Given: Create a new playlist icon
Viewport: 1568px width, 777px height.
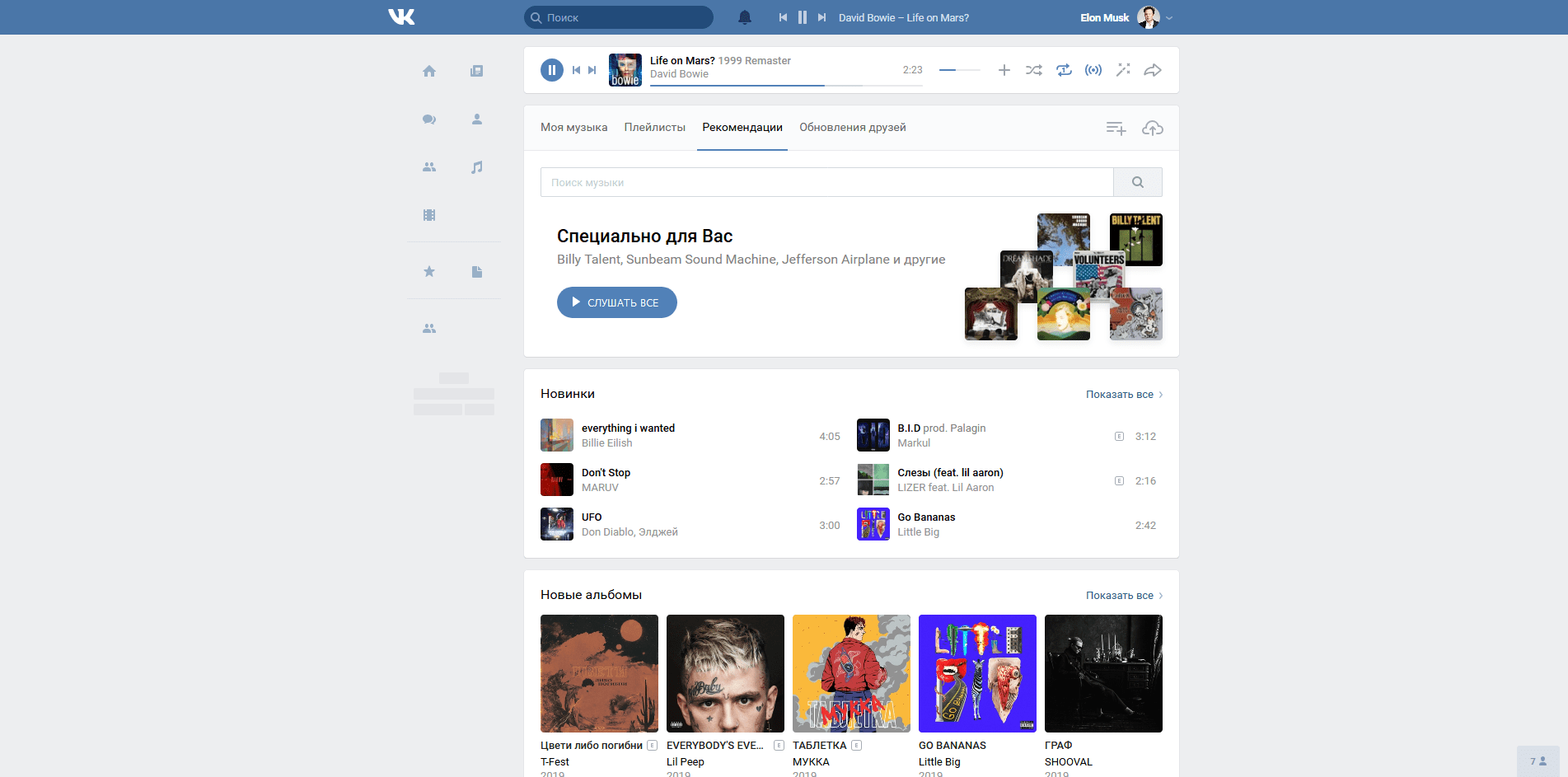Looking at the screenshot, I should [1116, 128].
